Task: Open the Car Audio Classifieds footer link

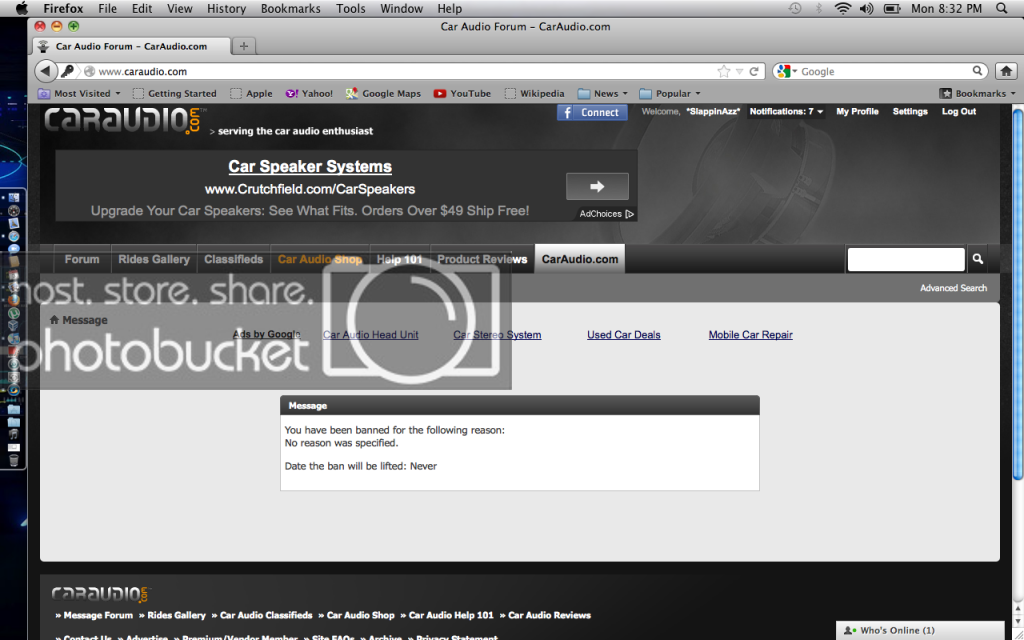Action: click(266, 615)
